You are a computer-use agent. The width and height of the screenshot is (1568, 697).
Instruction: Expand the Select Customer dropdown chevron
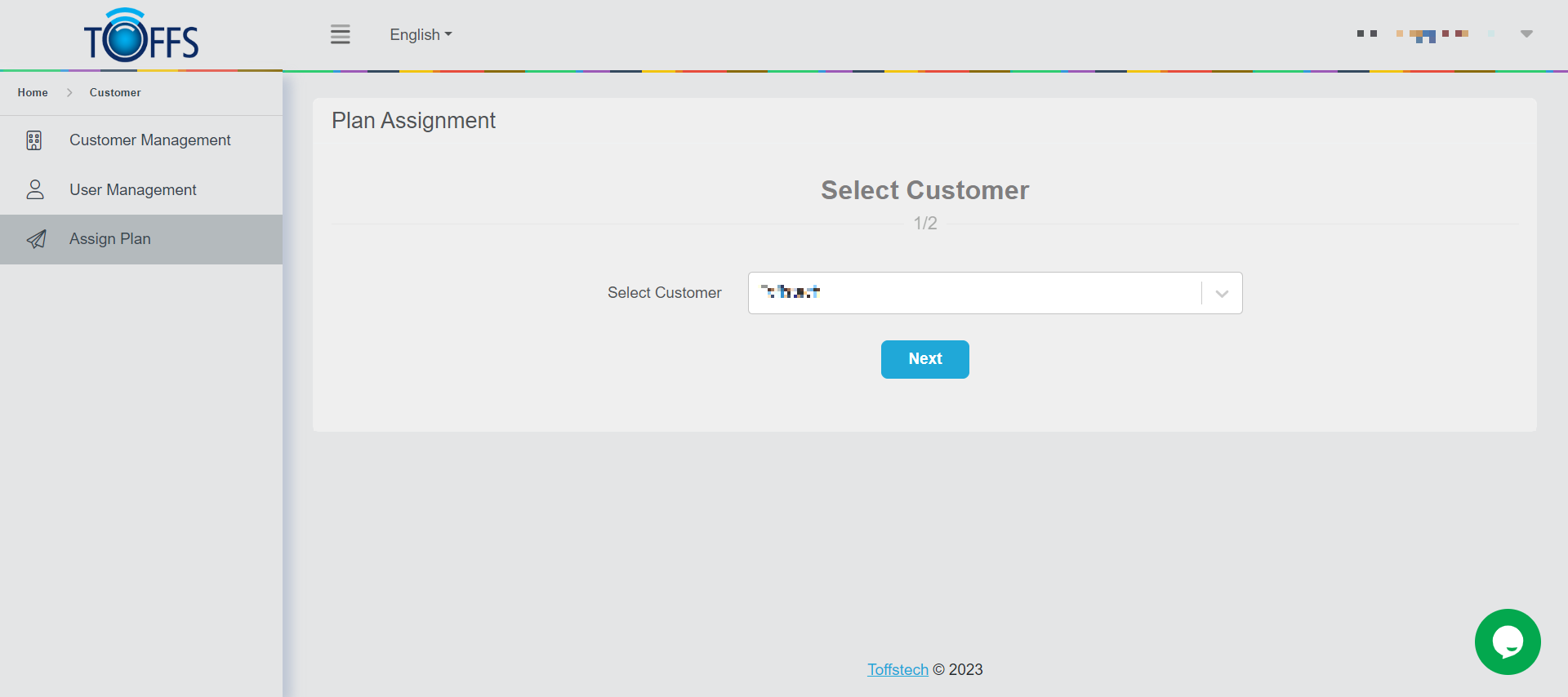click(1222, 294)
